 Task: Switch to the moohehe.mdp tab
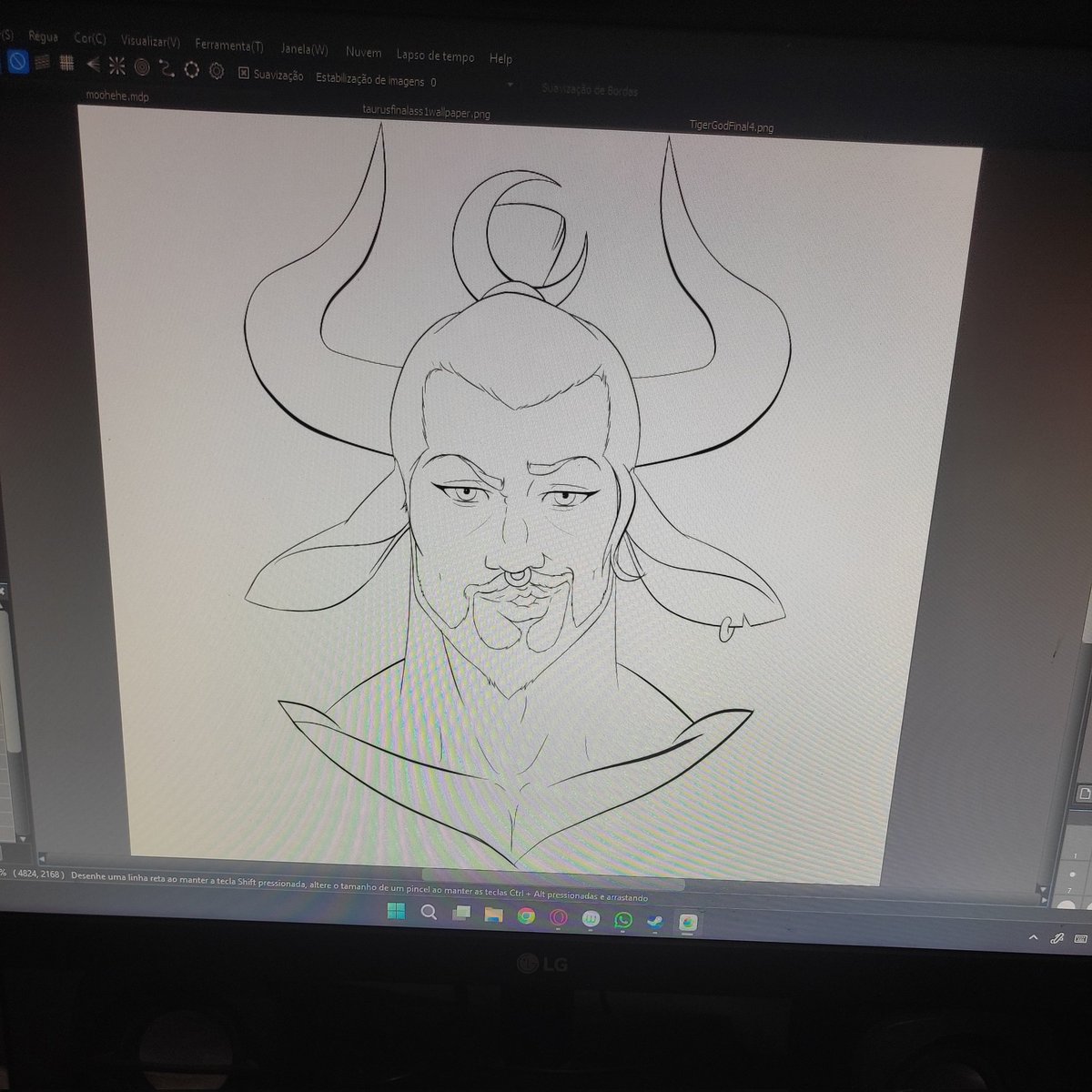(116, 95)
